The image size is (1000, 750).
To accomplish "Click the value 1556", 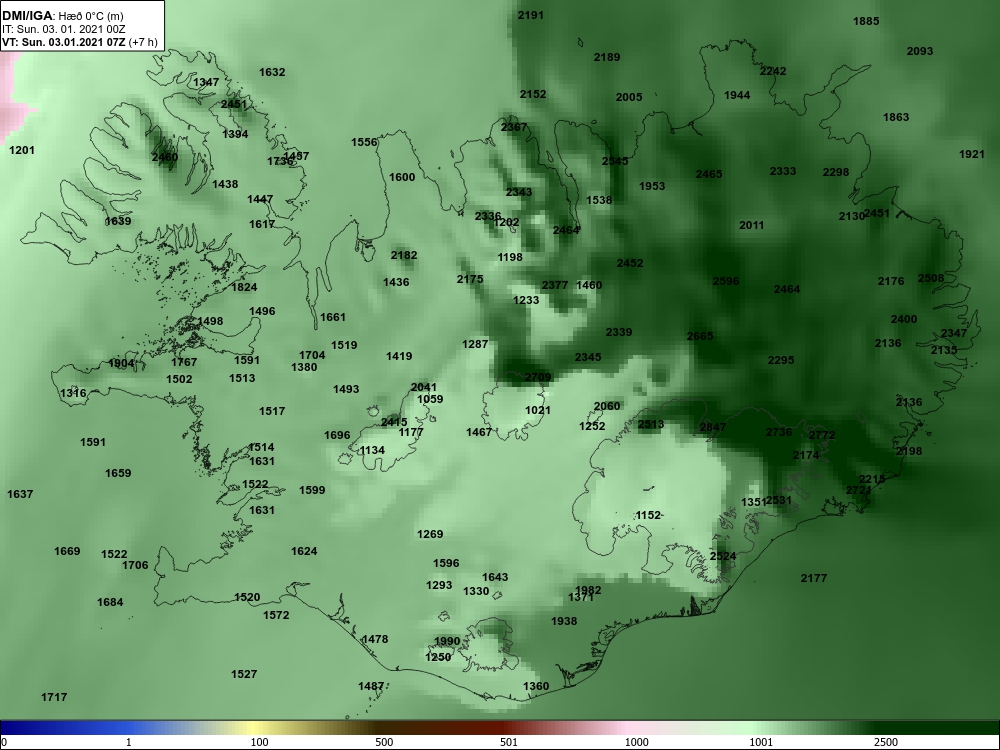I will point(364,142).
